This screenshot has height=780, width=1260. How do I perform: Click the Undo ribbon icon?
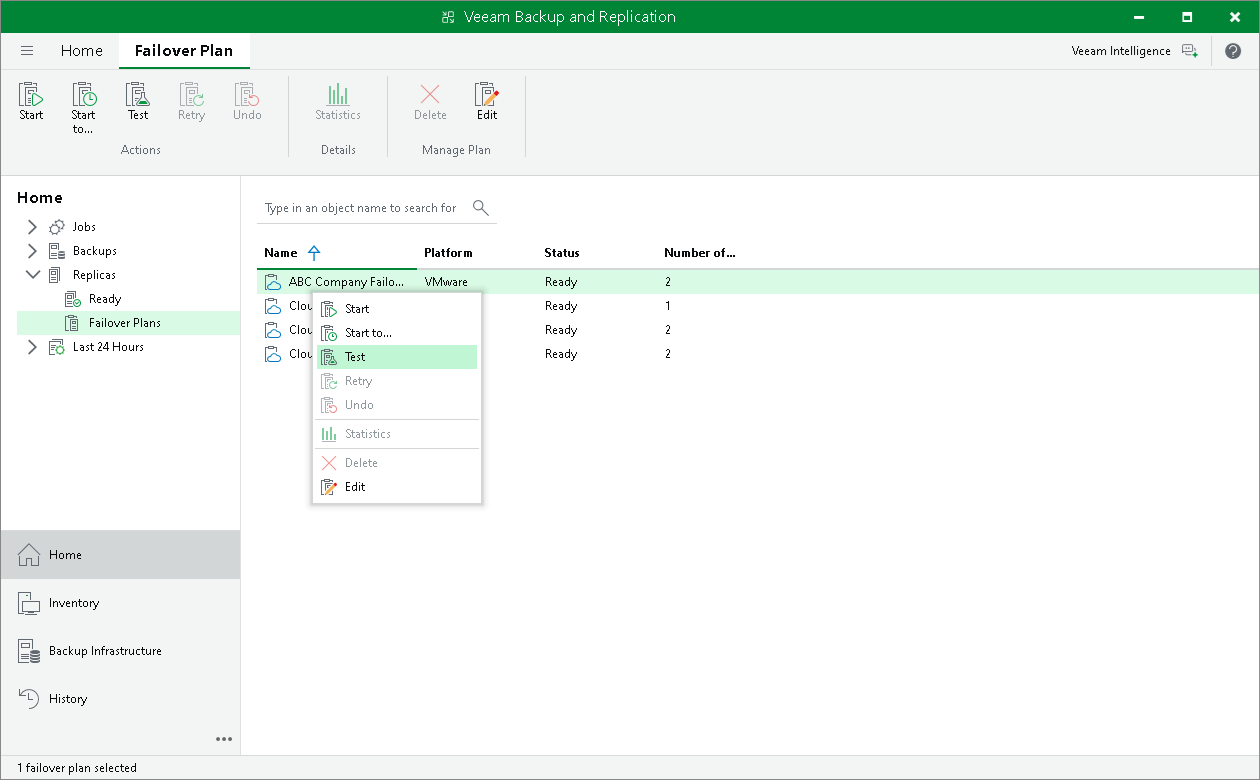tap(247, 102)
